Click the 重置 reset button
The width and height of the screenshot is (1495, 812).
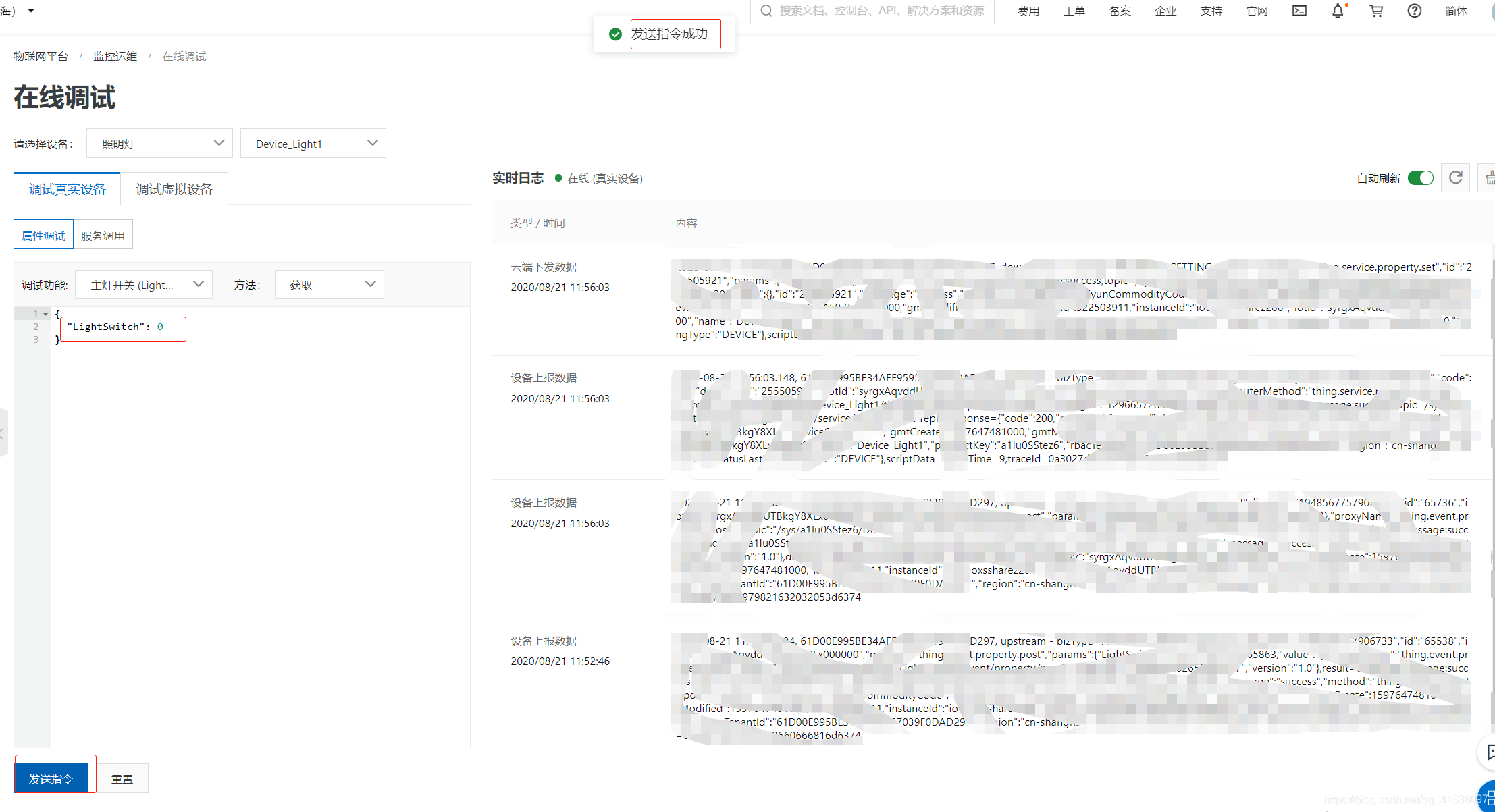point(122,779)
